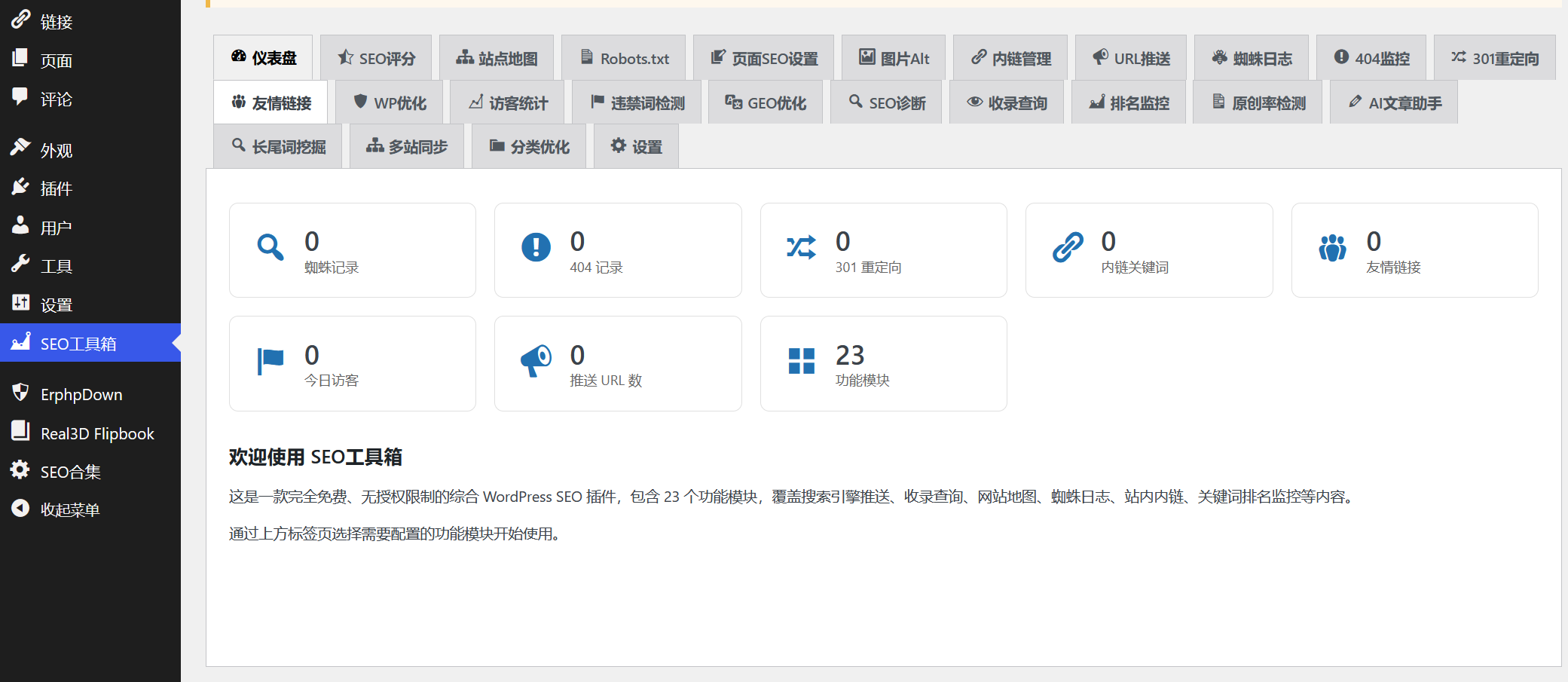Click the 收起菜单 collapse arrow icon
The image size is (1568, 682).
[20, 509]
